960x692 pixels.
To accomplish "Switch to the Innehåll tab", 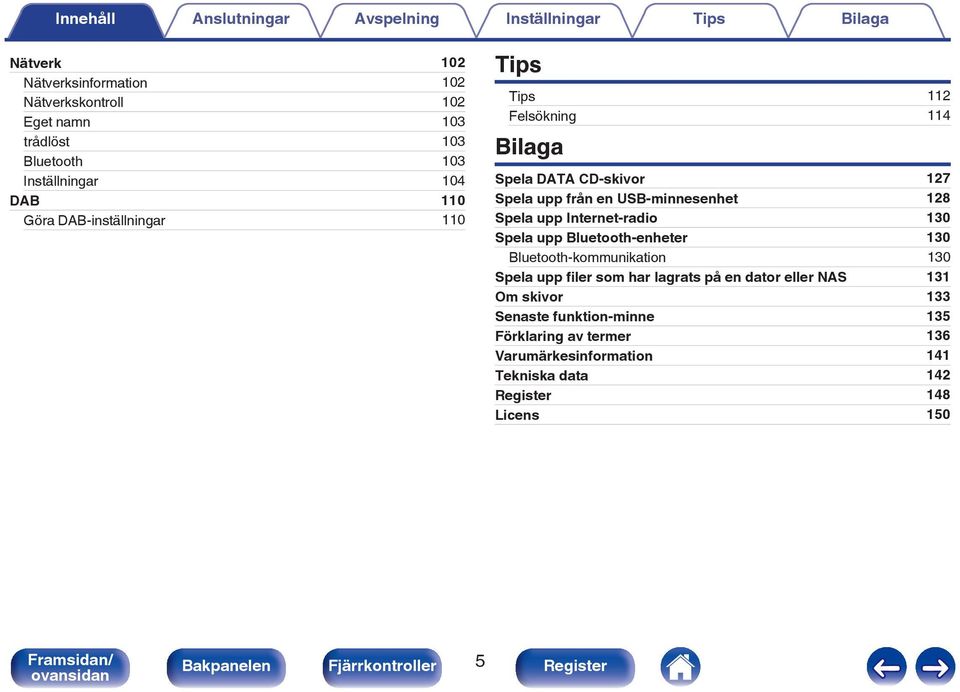I will (85, 20).
